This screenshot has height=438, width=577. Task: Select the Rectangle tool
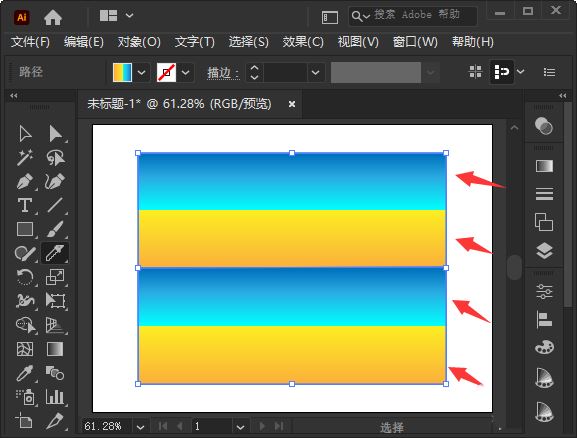(x=25, y=229)
